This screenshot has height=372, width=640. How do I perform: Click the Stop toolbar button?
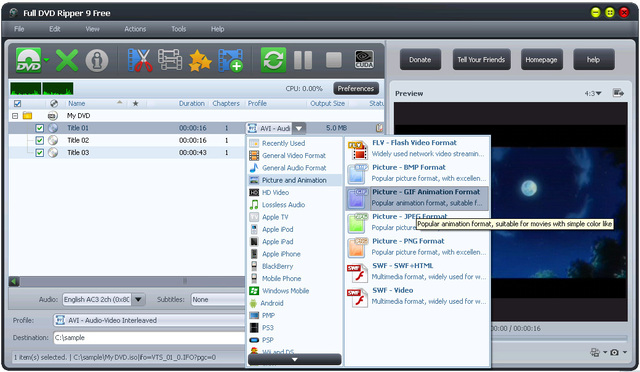(x=334, y=60)
